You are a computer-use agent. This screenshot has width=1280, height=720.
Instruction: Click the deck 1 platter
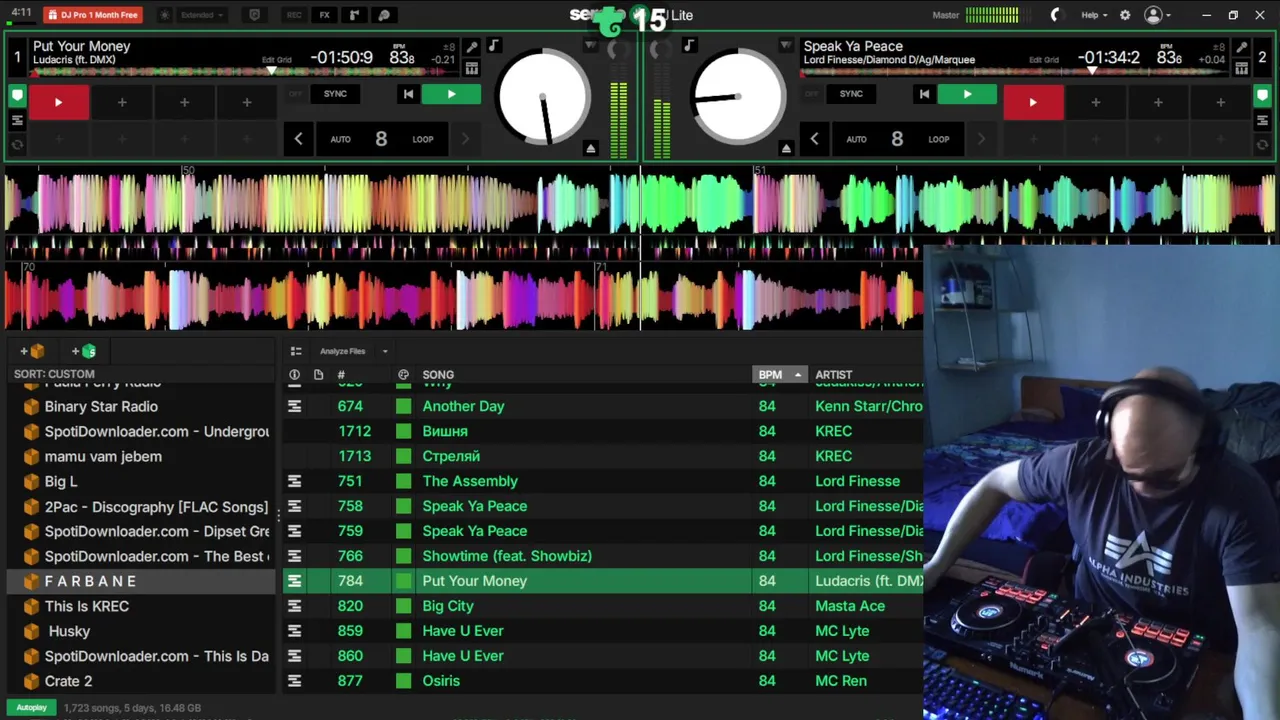[x=543, y=97]
